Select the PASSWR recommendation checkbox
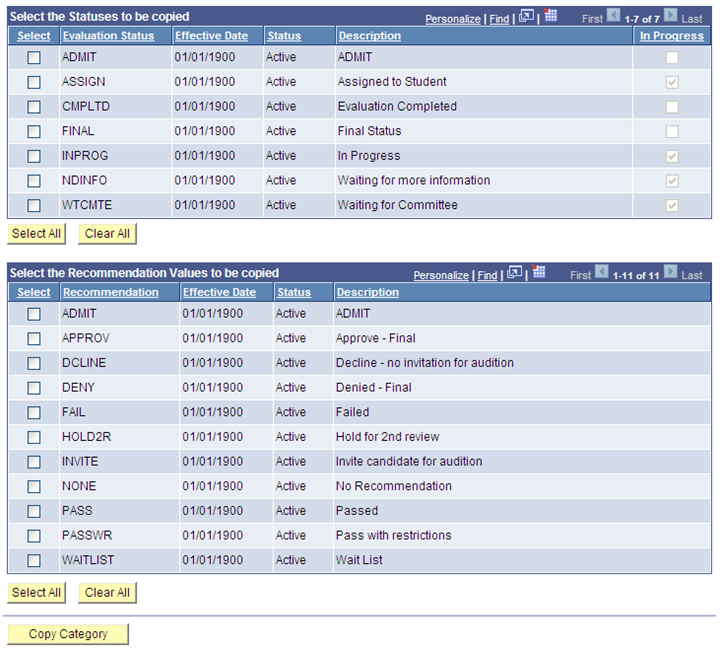 [34, 536]
